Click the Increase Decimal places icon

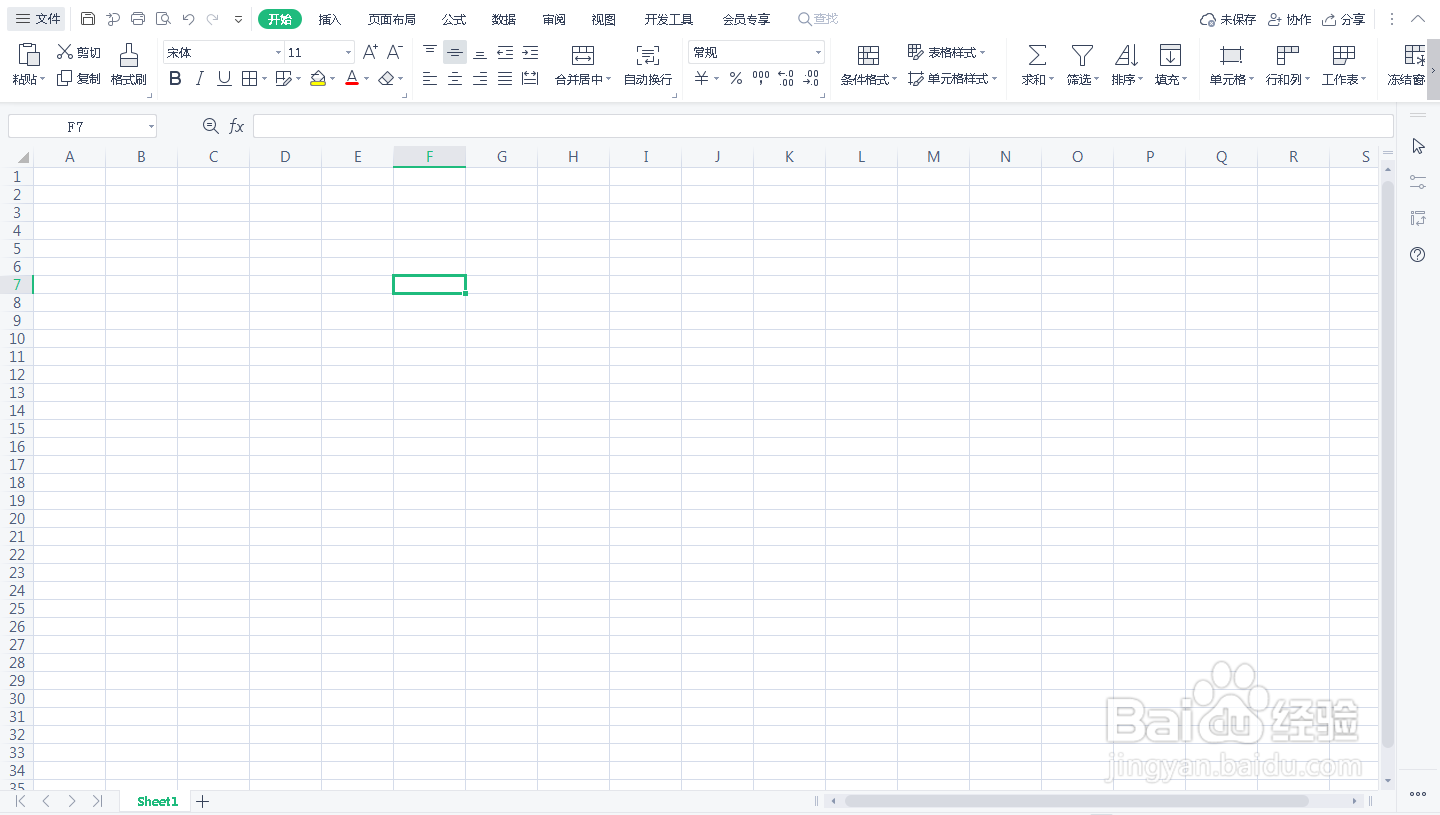pos(785,78)
